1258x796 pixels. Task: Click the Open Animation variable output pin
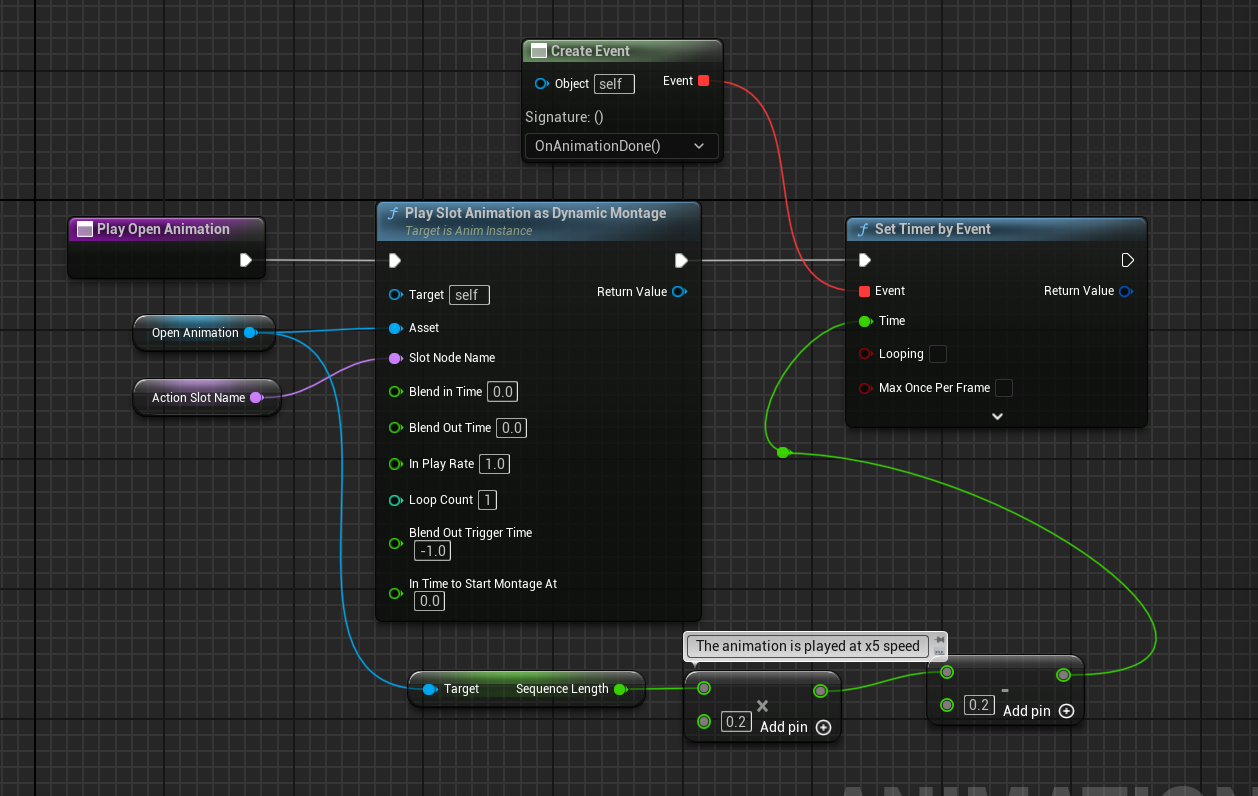pyautogui.click(x=250, y=333)
